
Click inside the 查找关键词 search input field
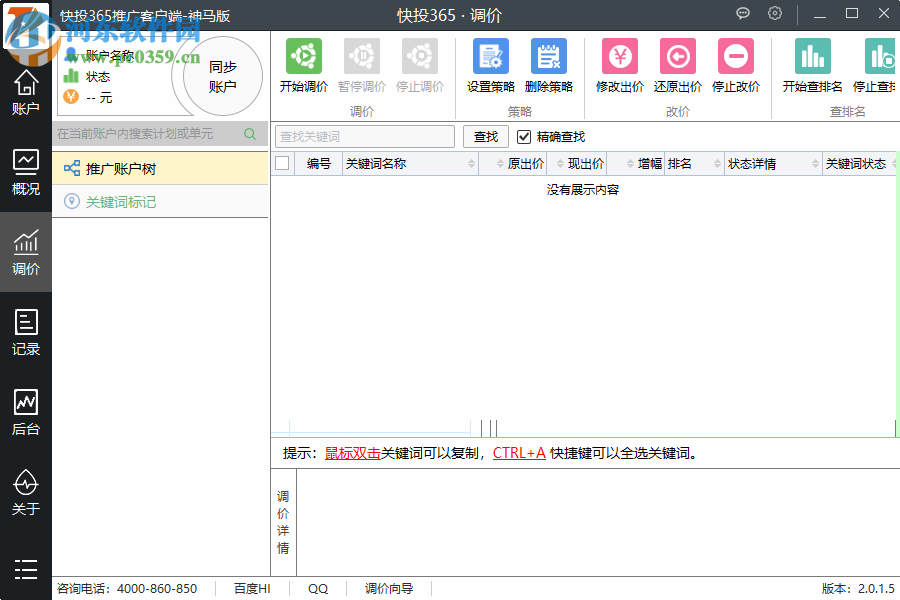click(x=363, y=136)
